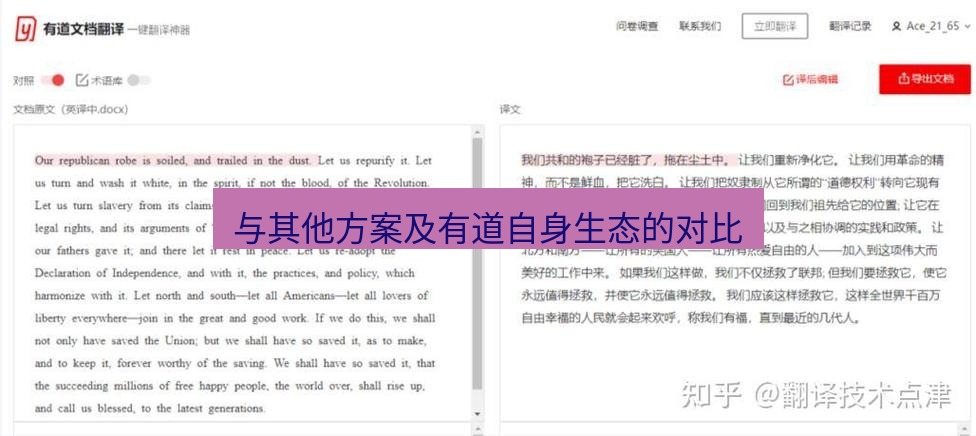Expand the Ace_21_65 account dropdown
The width and height of the screenshot is (976, 436).
coord(967,27)
